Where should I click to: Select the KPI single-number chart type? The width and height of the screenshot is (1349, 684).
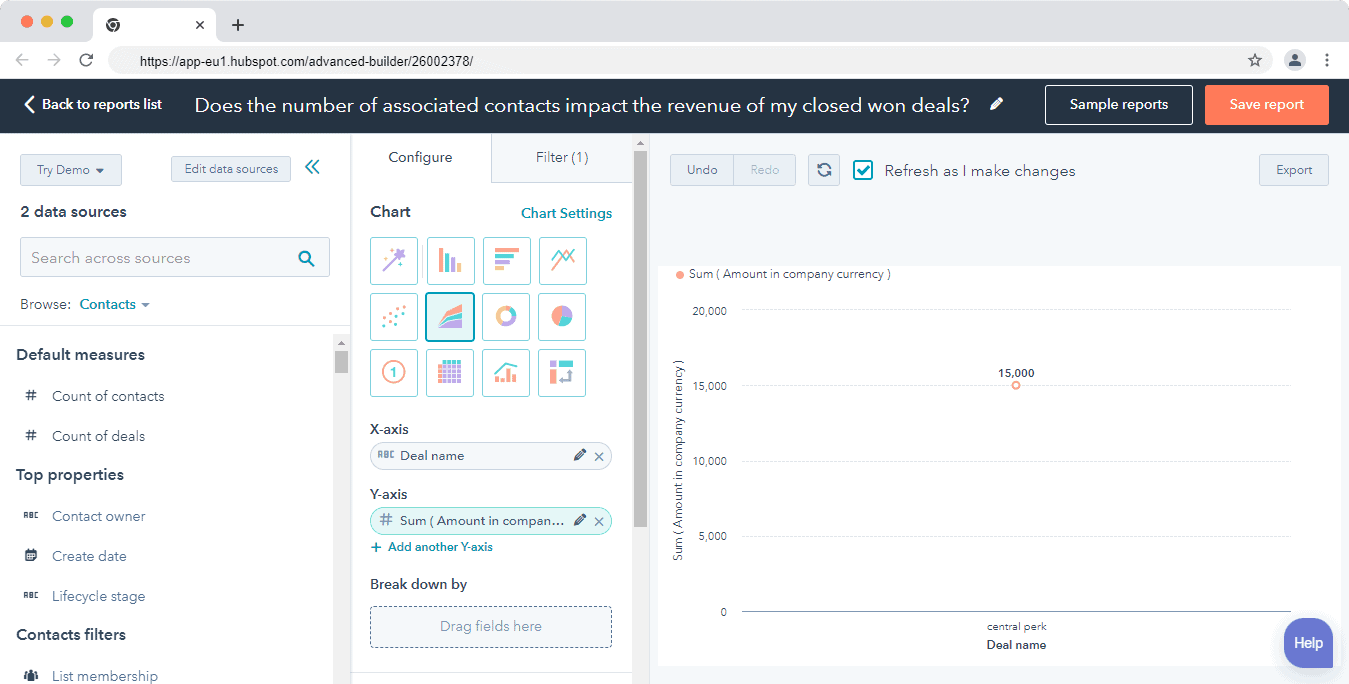pyautogui.click(x=393, y=373)
